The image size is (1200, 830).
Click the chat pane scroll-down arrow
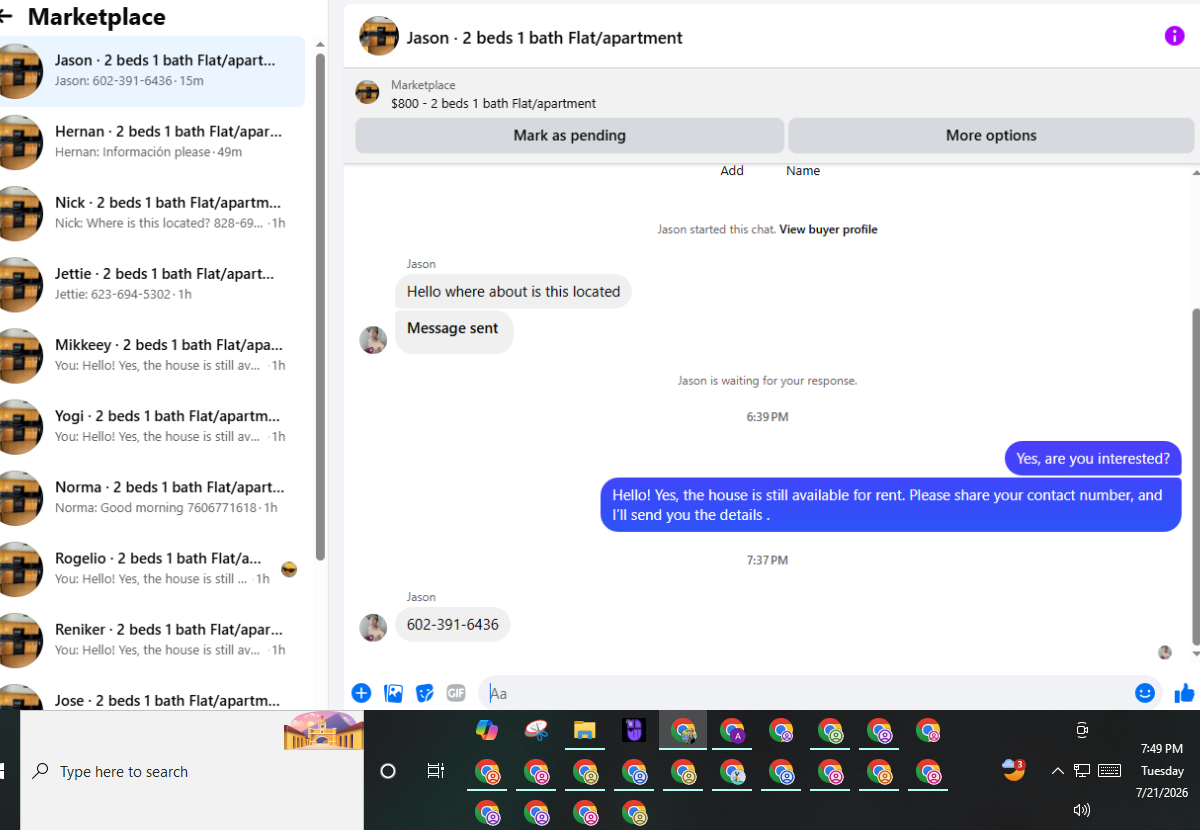[x=1196, y=654]
